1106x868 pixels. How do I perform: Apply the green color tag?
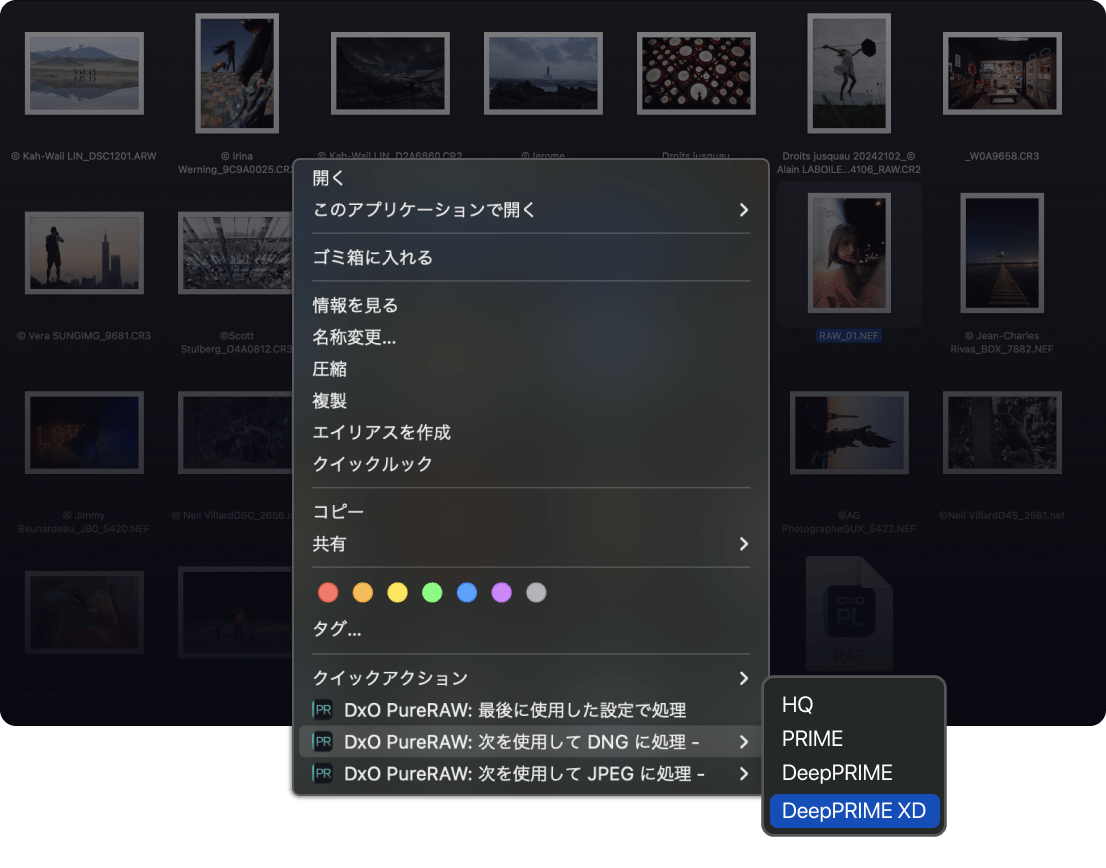click(432, 592)
